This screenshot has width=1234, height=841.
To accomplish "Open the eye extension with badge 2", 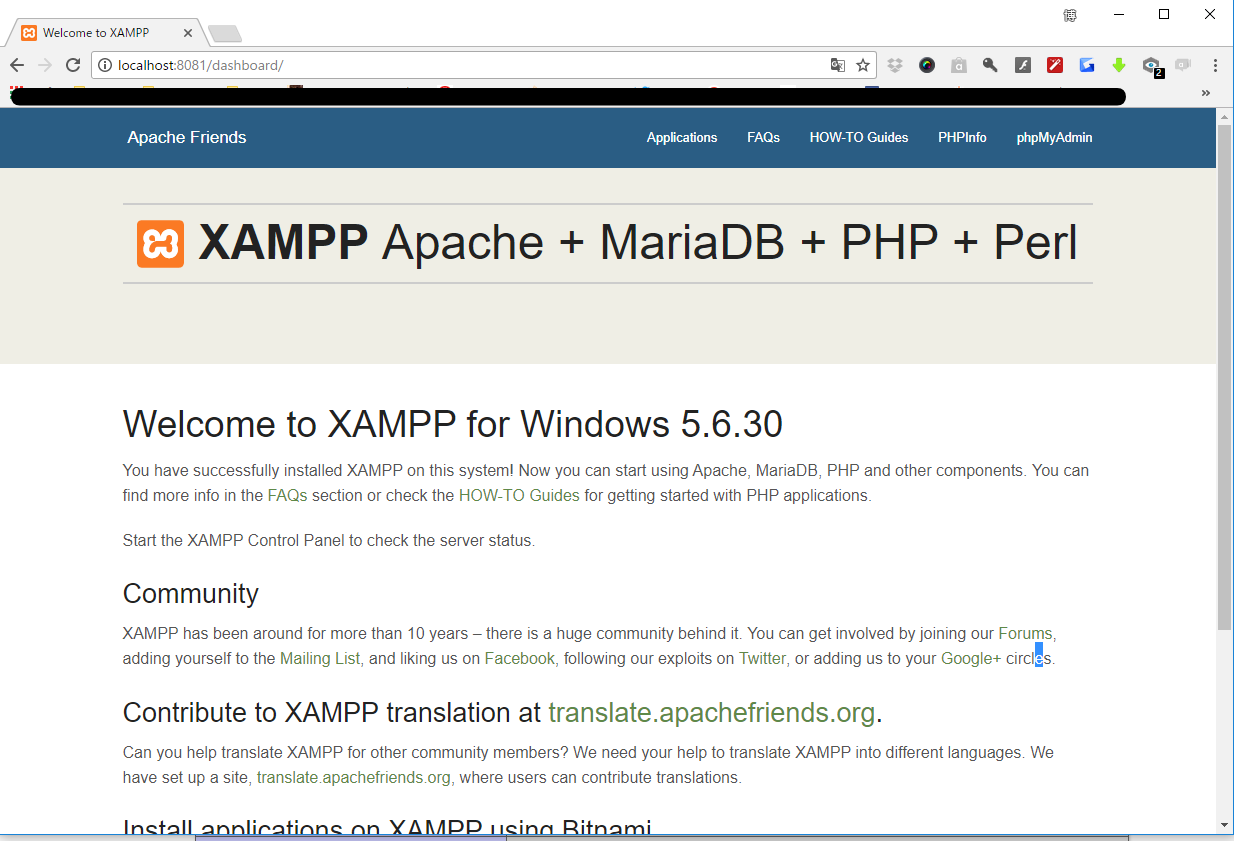I will tap(1152, 66).
